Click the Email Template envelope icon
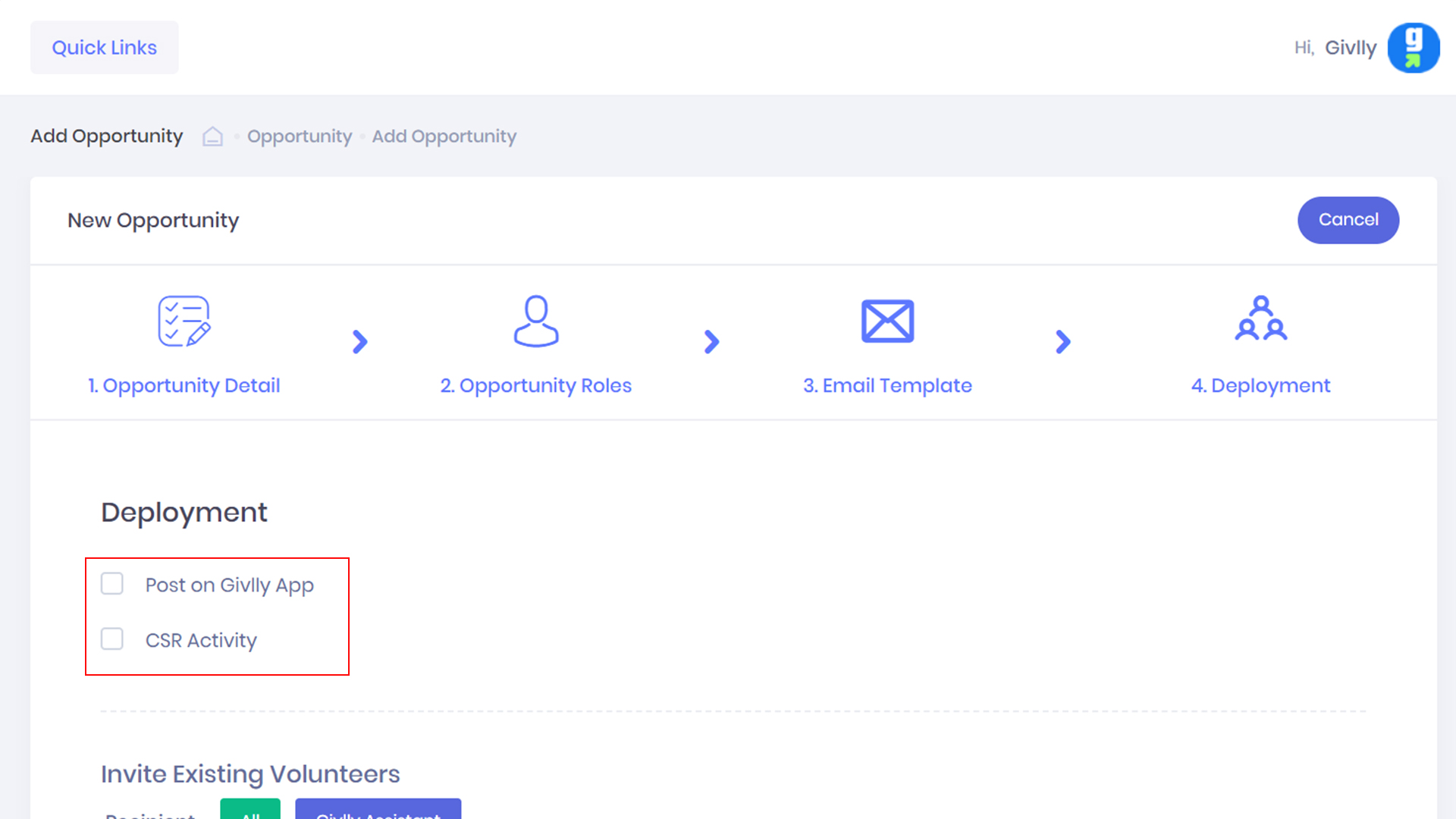Screen dimensions: 1456x819 887,322
